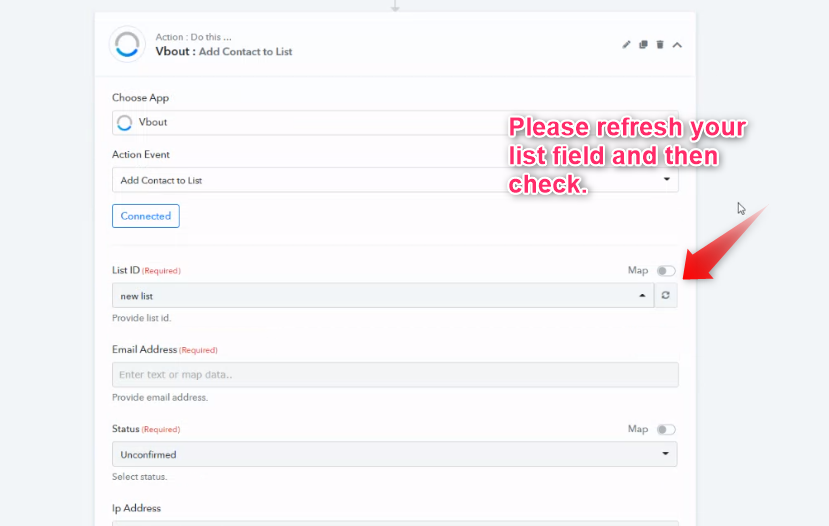Click the 'Action : Do this ...' text

coord(194,37)
